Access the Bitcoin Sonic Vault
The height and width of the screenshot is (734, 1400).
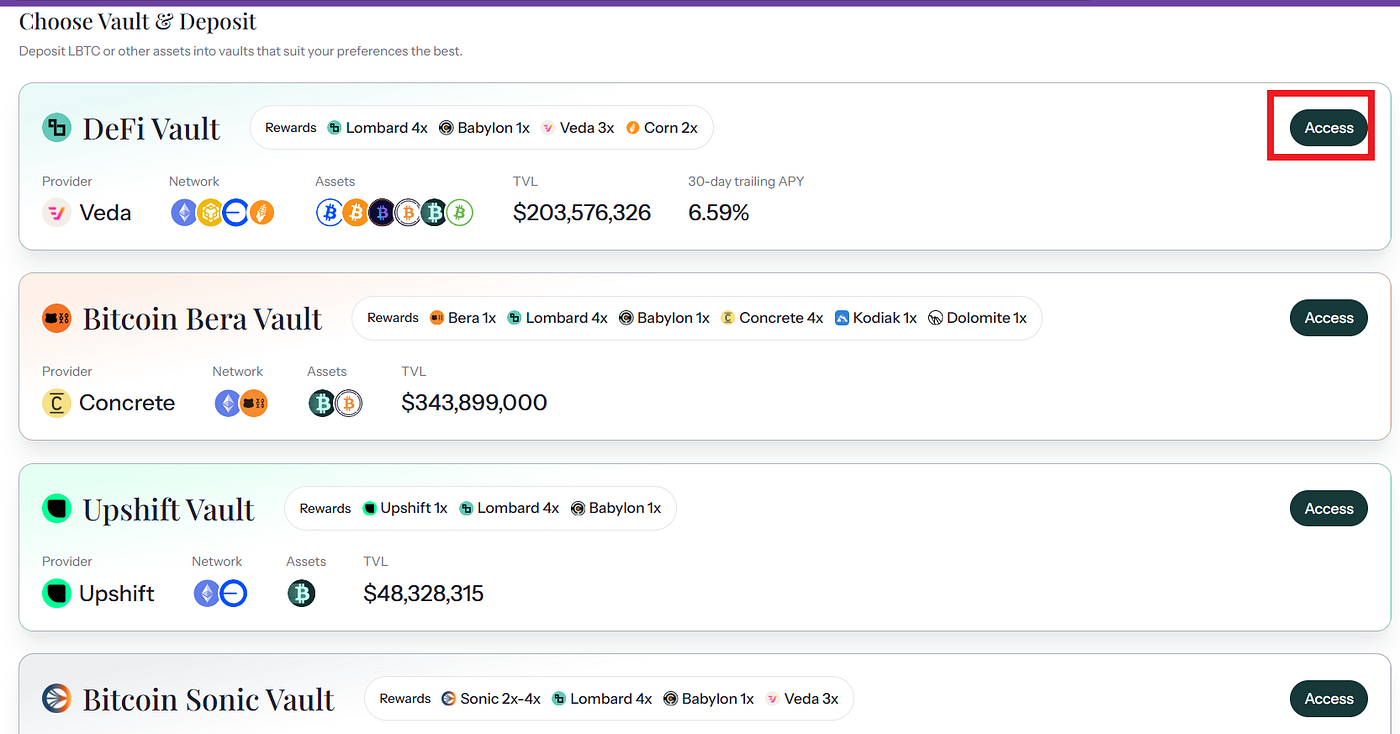[1328, 699]
